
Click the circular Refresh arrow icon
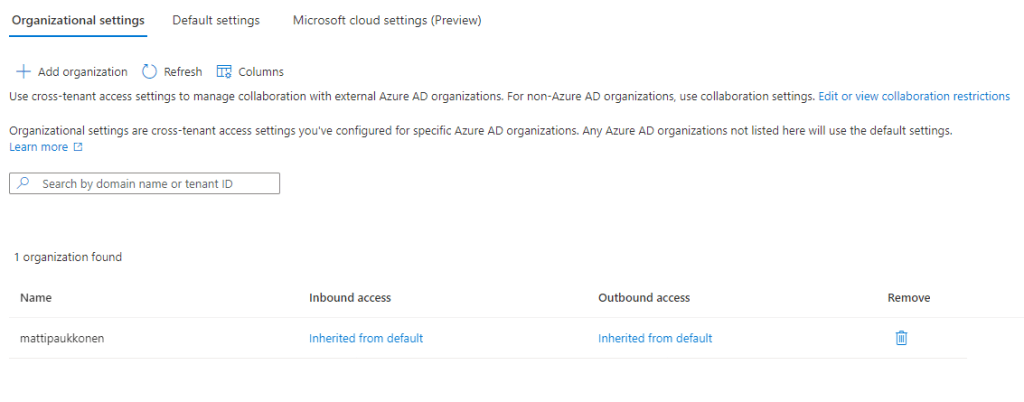150,72
